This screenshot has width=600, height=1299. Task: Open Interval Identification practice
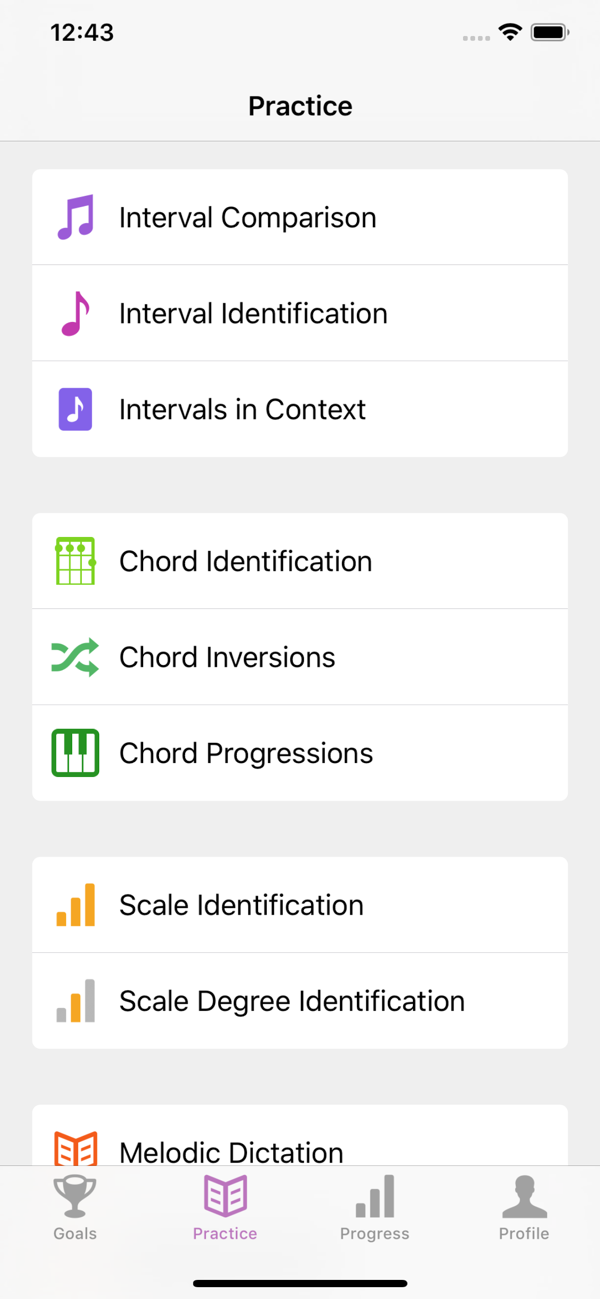click(300, 313)
